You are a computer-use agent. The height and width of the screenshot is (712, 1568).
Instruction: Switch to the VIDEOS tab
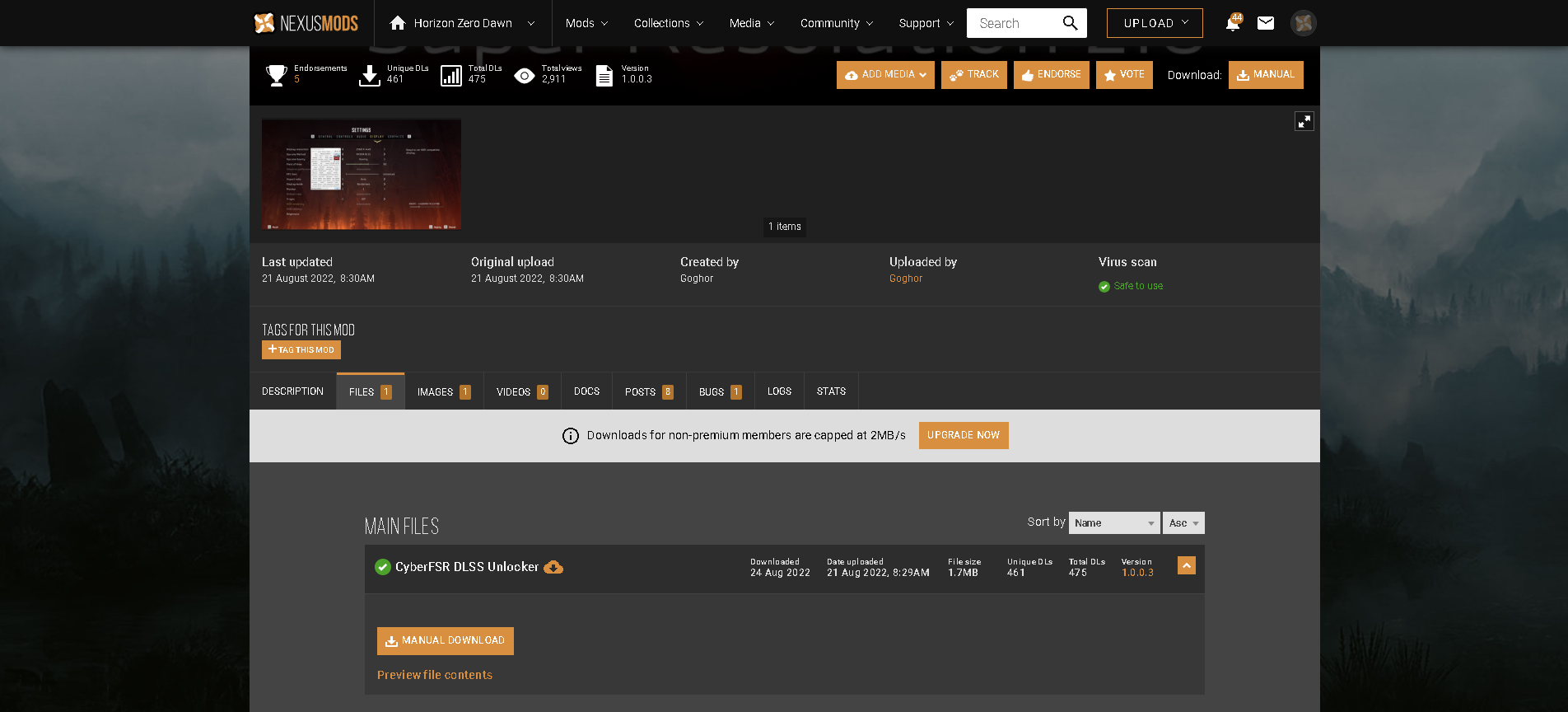point(522,391)
